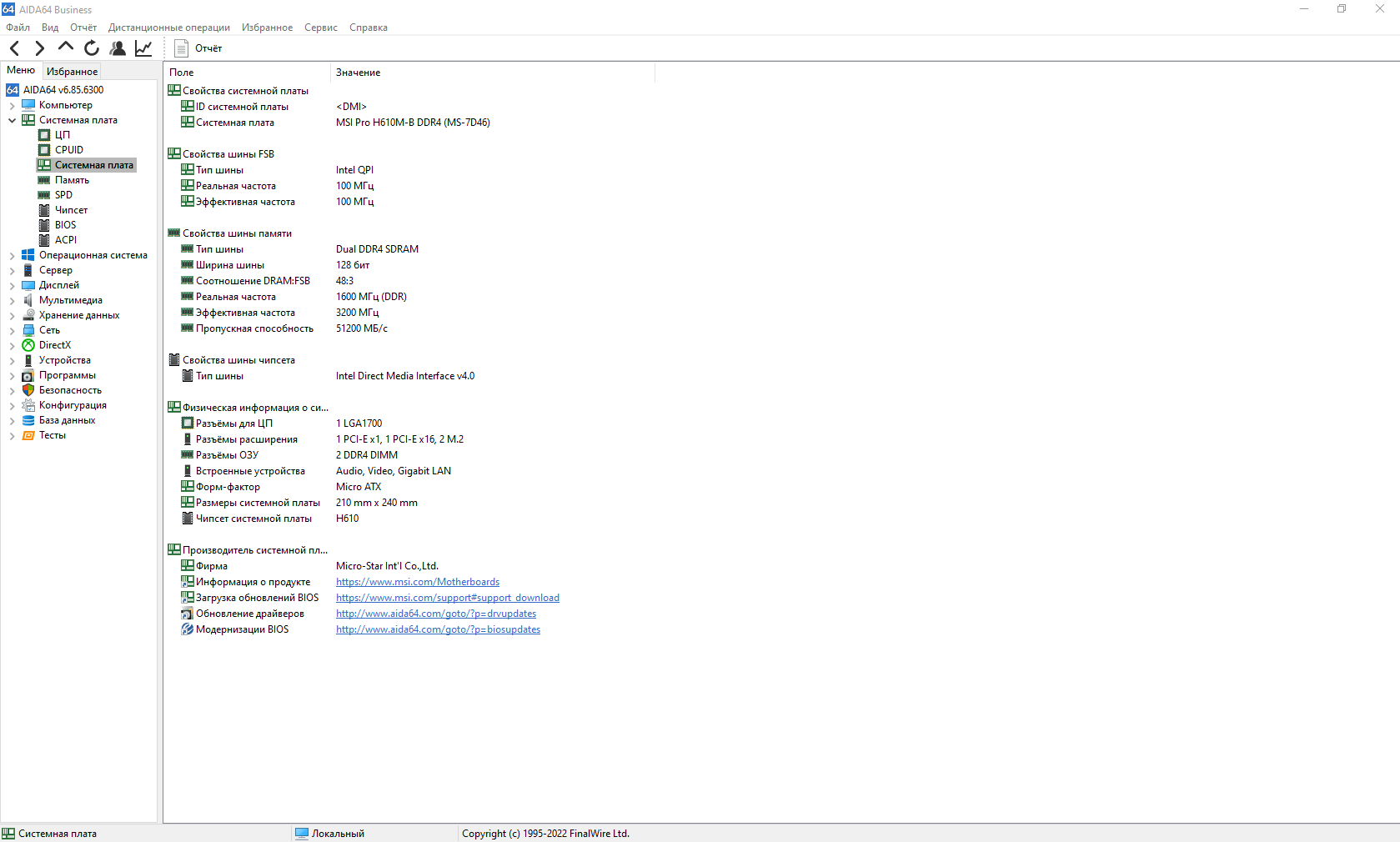Open the Сервис menu
1400x842 pixels.
tap(321, 28)
